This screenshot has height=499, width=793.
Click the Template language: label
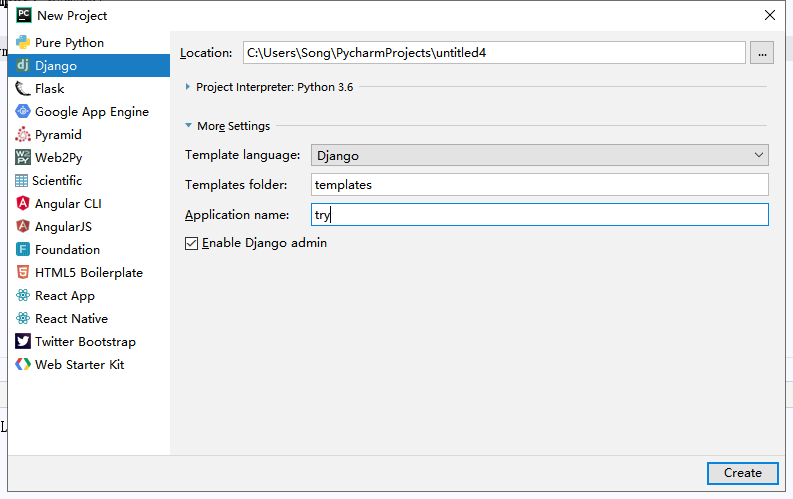click(x=243, y=155)
